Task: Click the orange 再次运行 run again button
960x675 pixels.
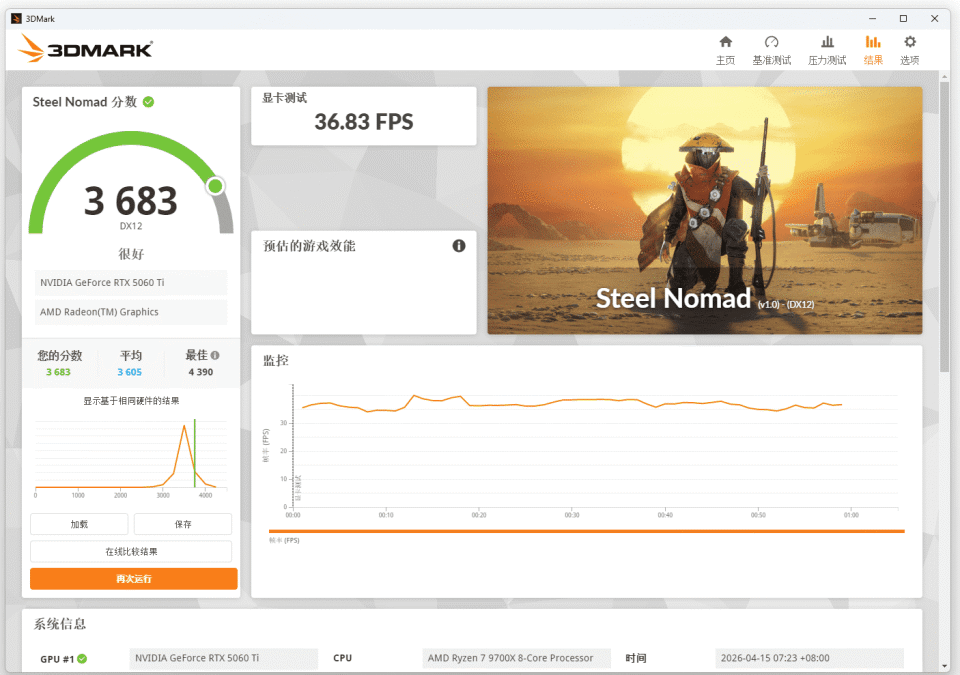Action: pyautogui.click(x=133, y=579)
